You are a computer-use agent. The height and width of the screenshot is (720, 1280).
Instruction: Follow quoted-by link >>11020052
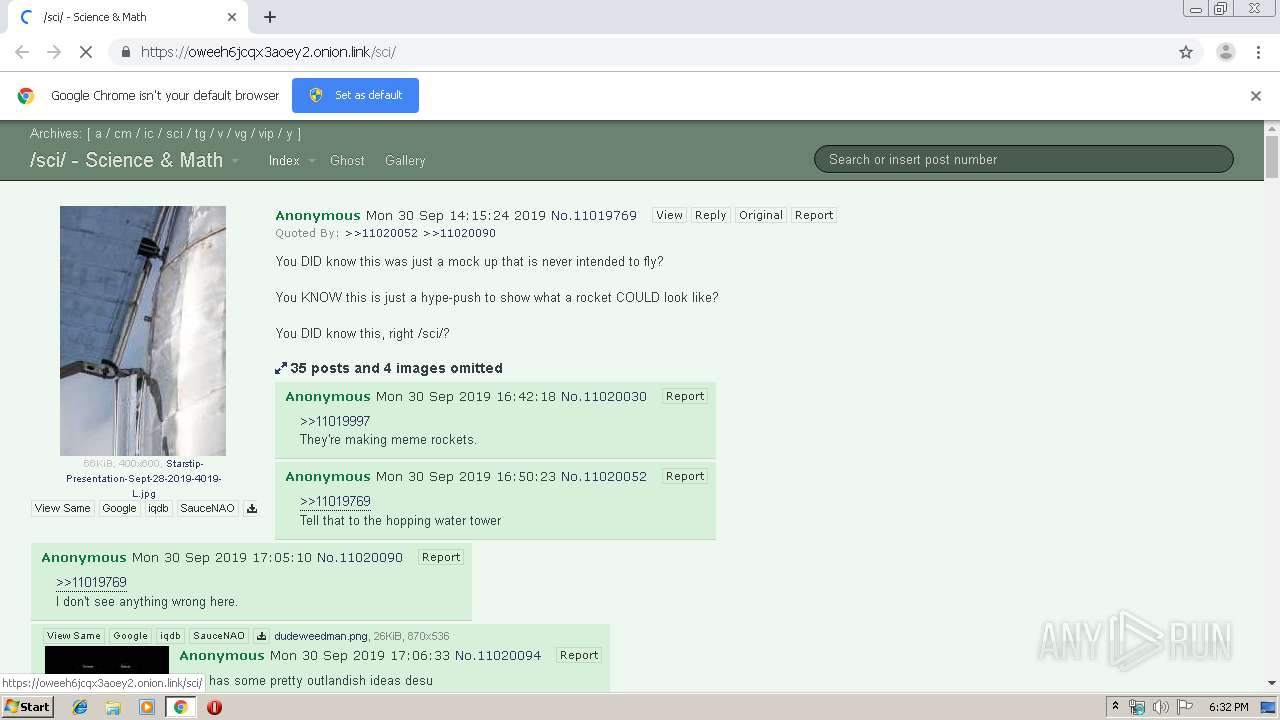[x=381, y=233]
